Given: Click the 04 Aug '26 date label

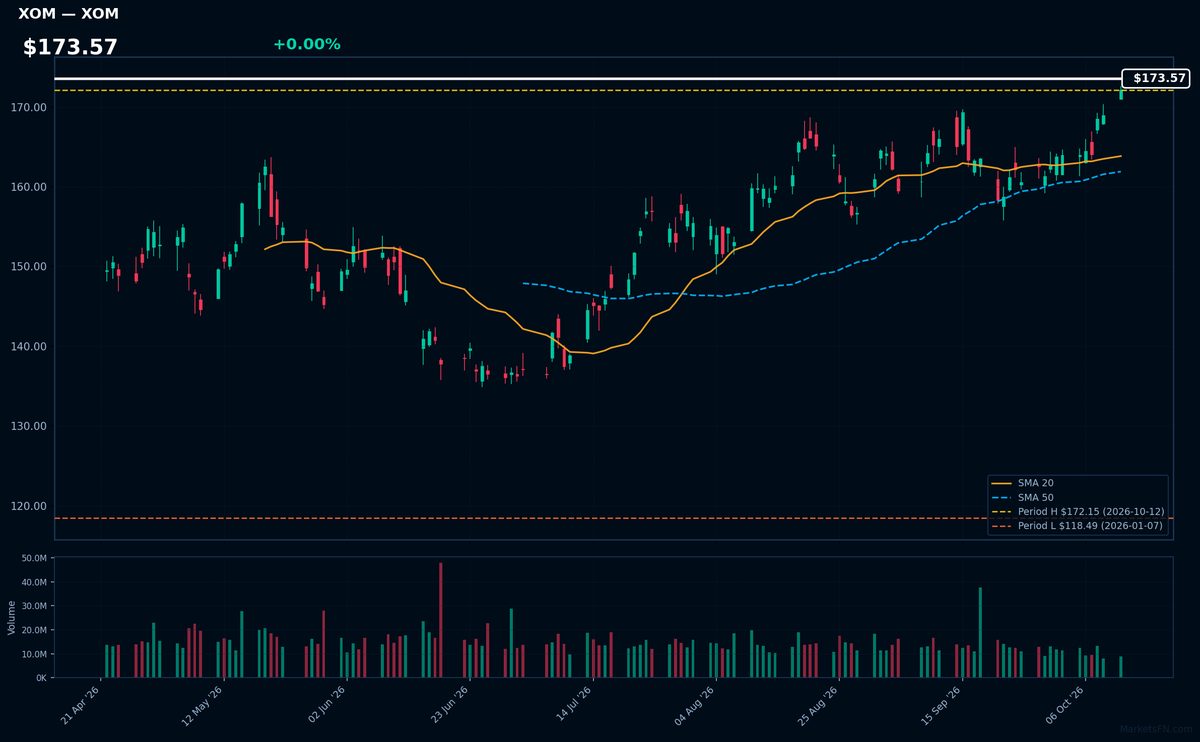Looking at the screenshot, I should (696, 705).
